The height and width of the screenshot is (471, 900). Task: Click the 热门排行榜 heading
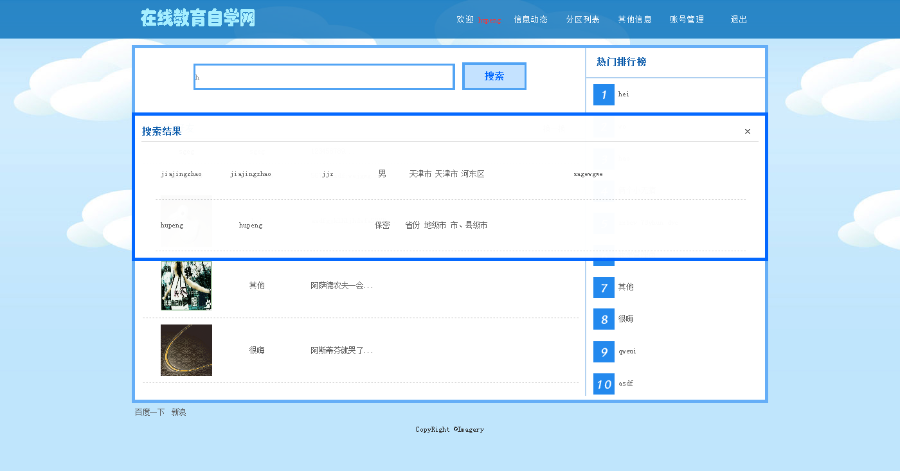pyautogui.click(x=621, y=62)
